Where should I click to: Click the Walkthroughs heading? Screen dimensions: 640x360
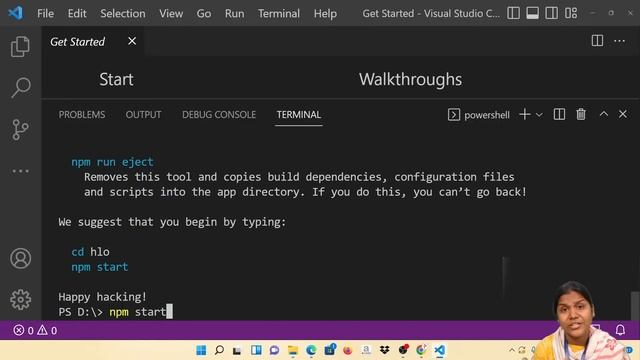point(410,79)
